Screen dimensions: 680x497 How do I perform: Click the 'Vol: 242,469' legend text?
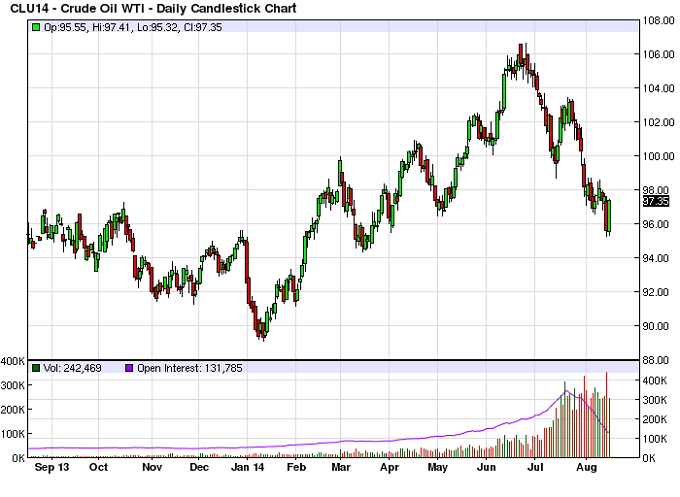point(72,368)
